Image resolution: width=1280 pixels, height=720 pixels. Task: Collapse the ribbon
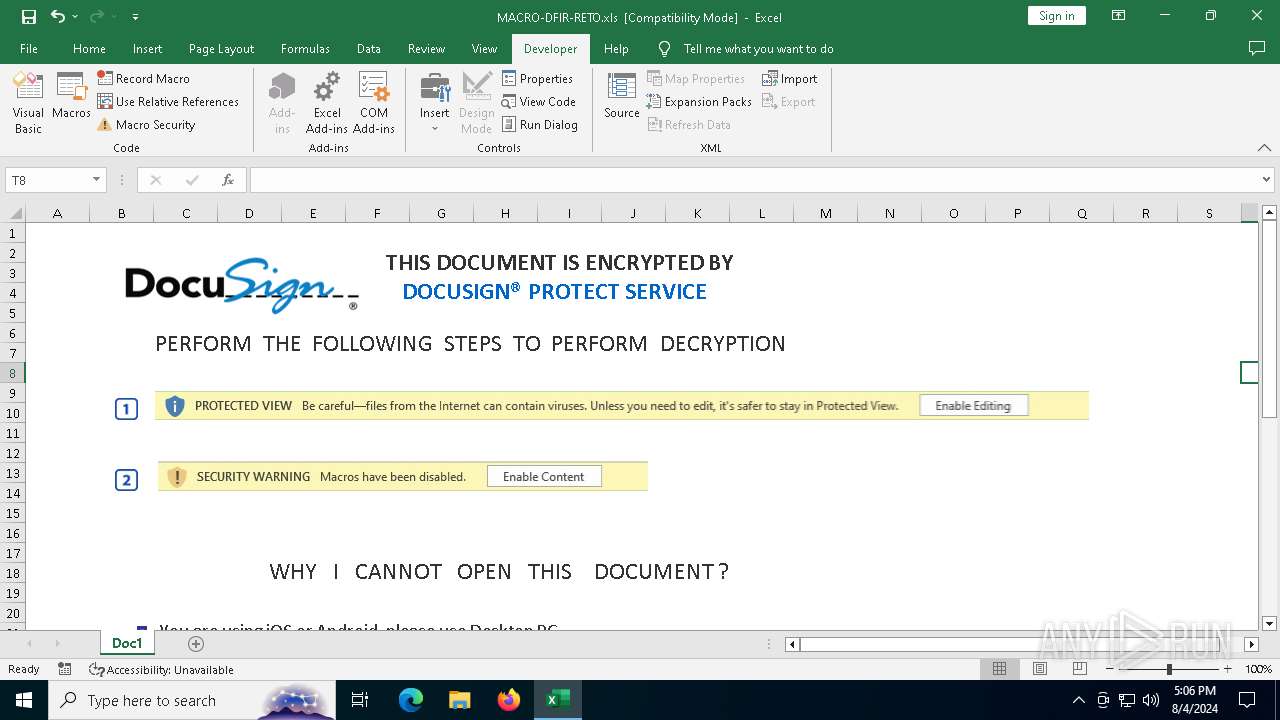[1264, 147]
